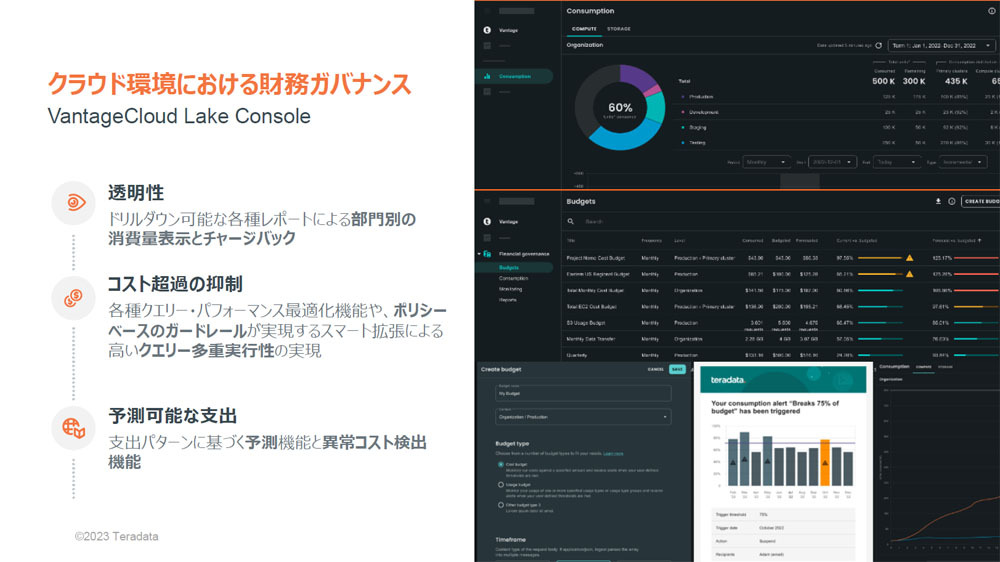Click the eye icon beside 透明性
The width and height of the screenshot is (1000, 562).
(x=75, y=203)
